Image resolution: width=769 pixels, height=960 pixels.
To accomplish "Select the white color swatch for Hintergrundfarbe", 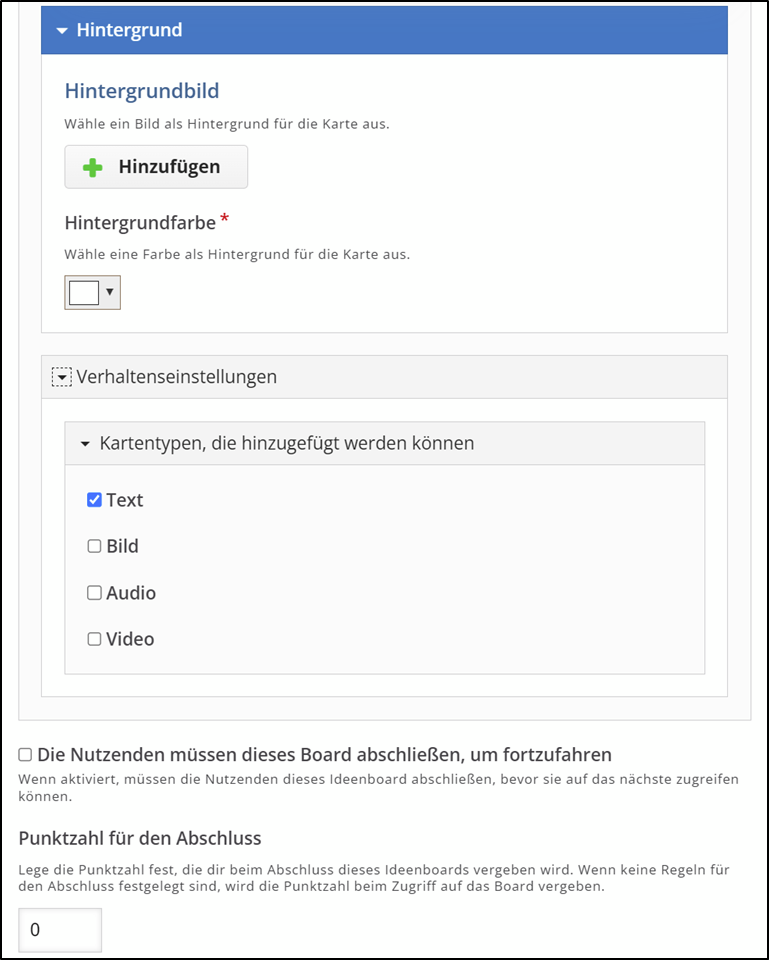I will click(x=84, y=292).
